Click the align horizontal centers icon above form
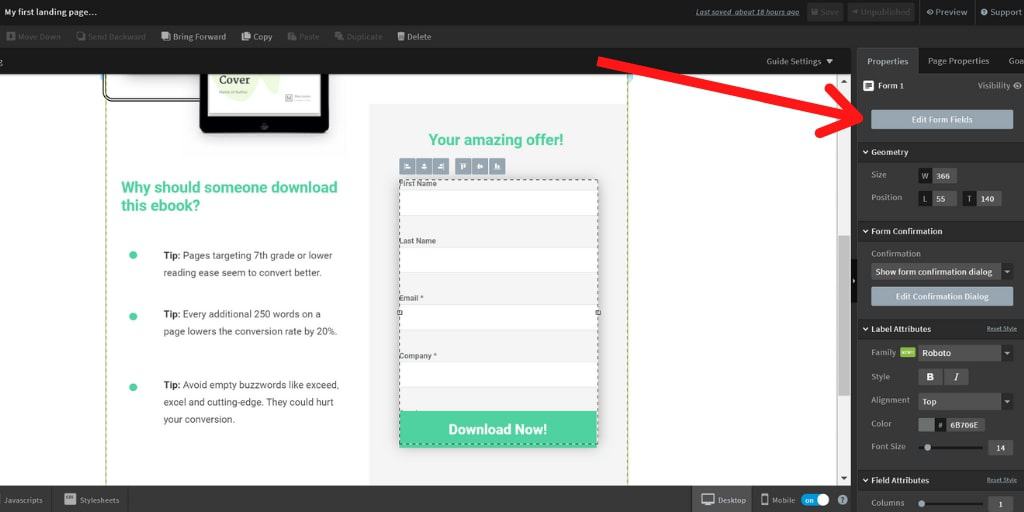The height and width of the screenshot is (512, 1024). tap(424, 167)
